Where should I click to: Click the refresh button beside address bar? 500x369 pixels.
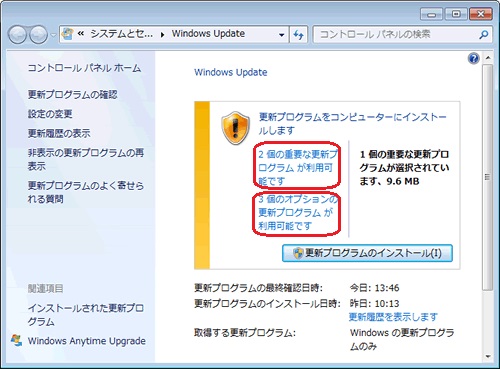click(298, 34)
